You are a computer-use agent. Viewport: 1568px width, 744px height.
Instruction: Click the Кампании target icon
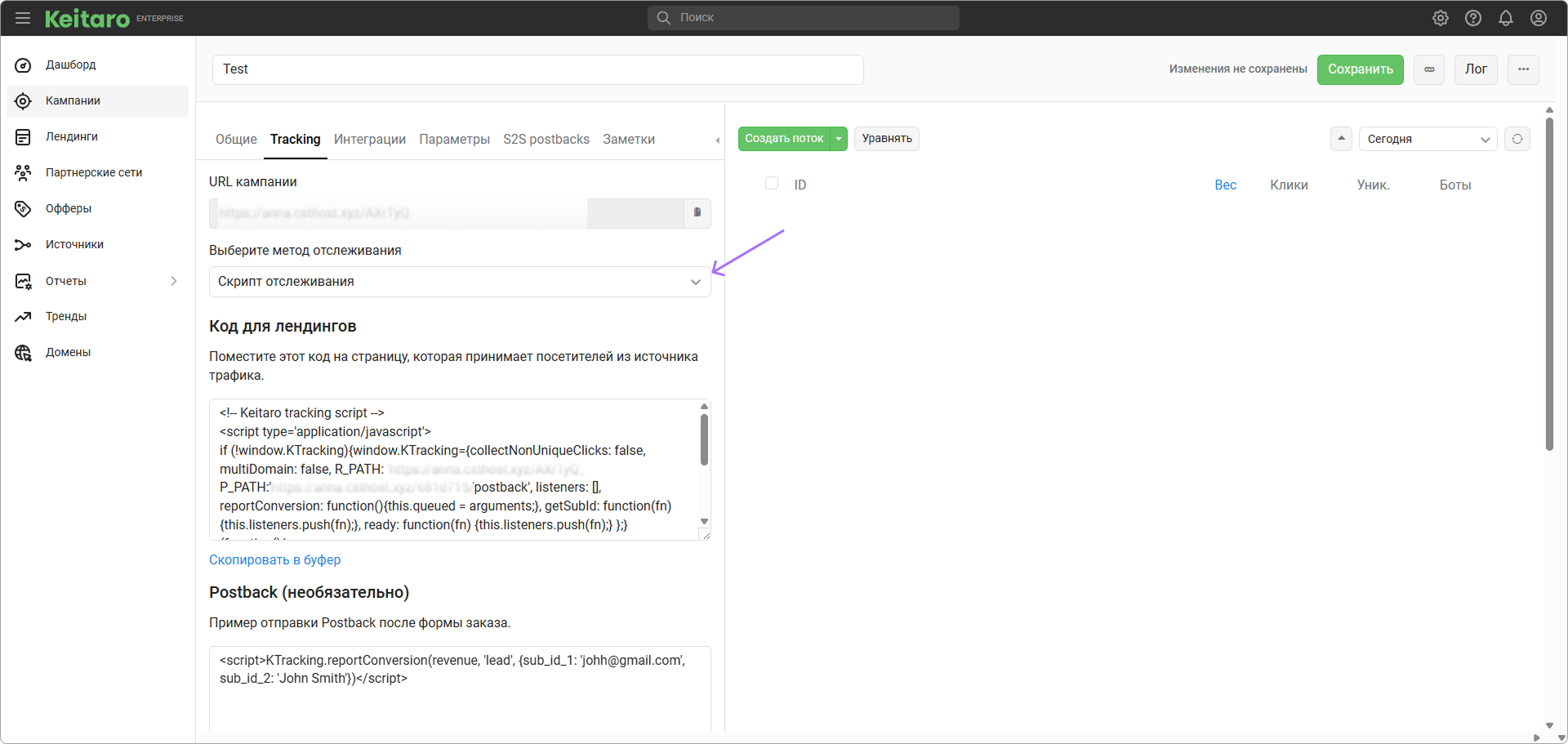click(x=23, y=101)
